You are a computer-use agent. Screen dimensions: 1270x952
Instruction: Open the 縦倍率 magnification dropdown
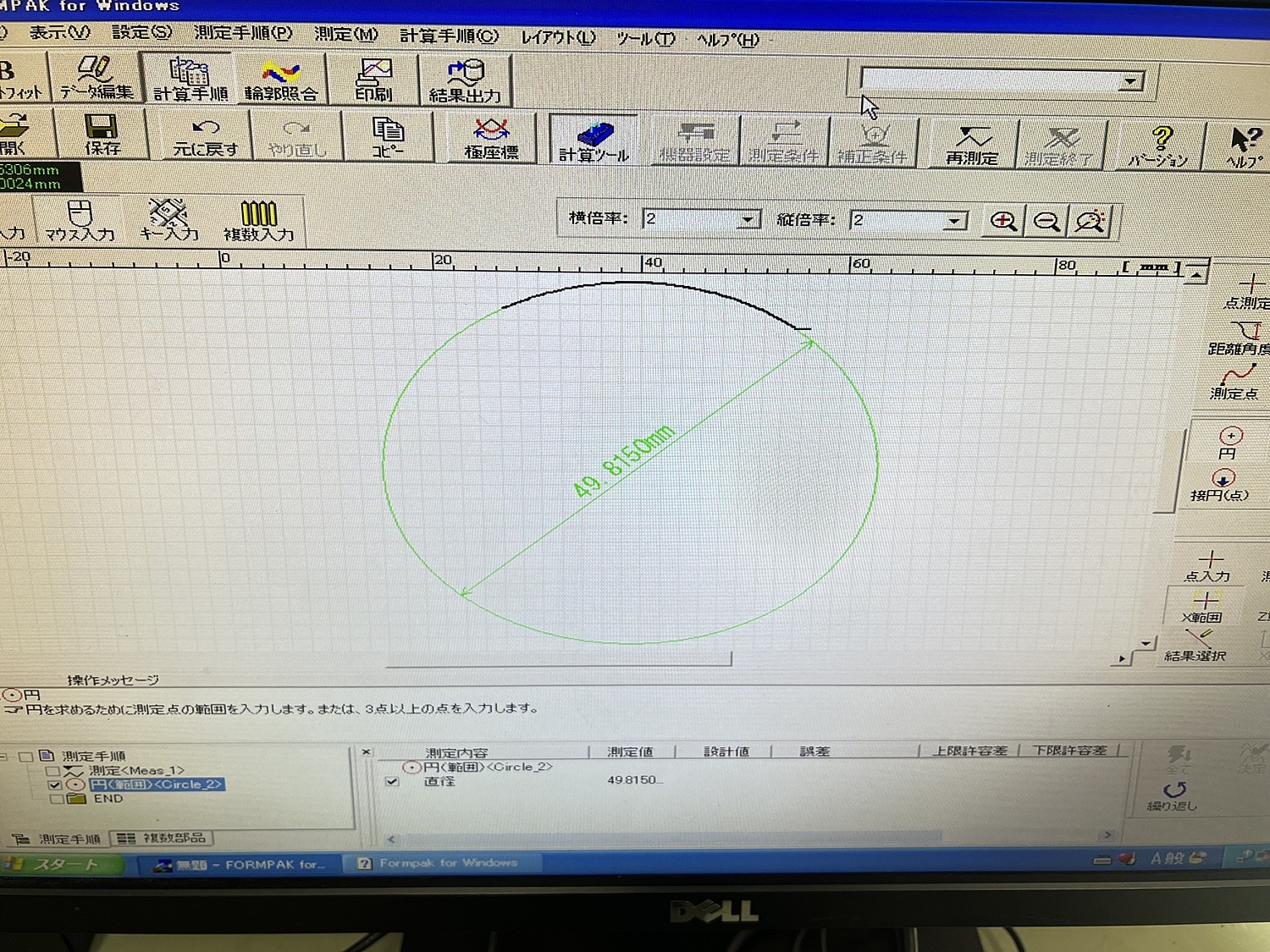[954, 221]
